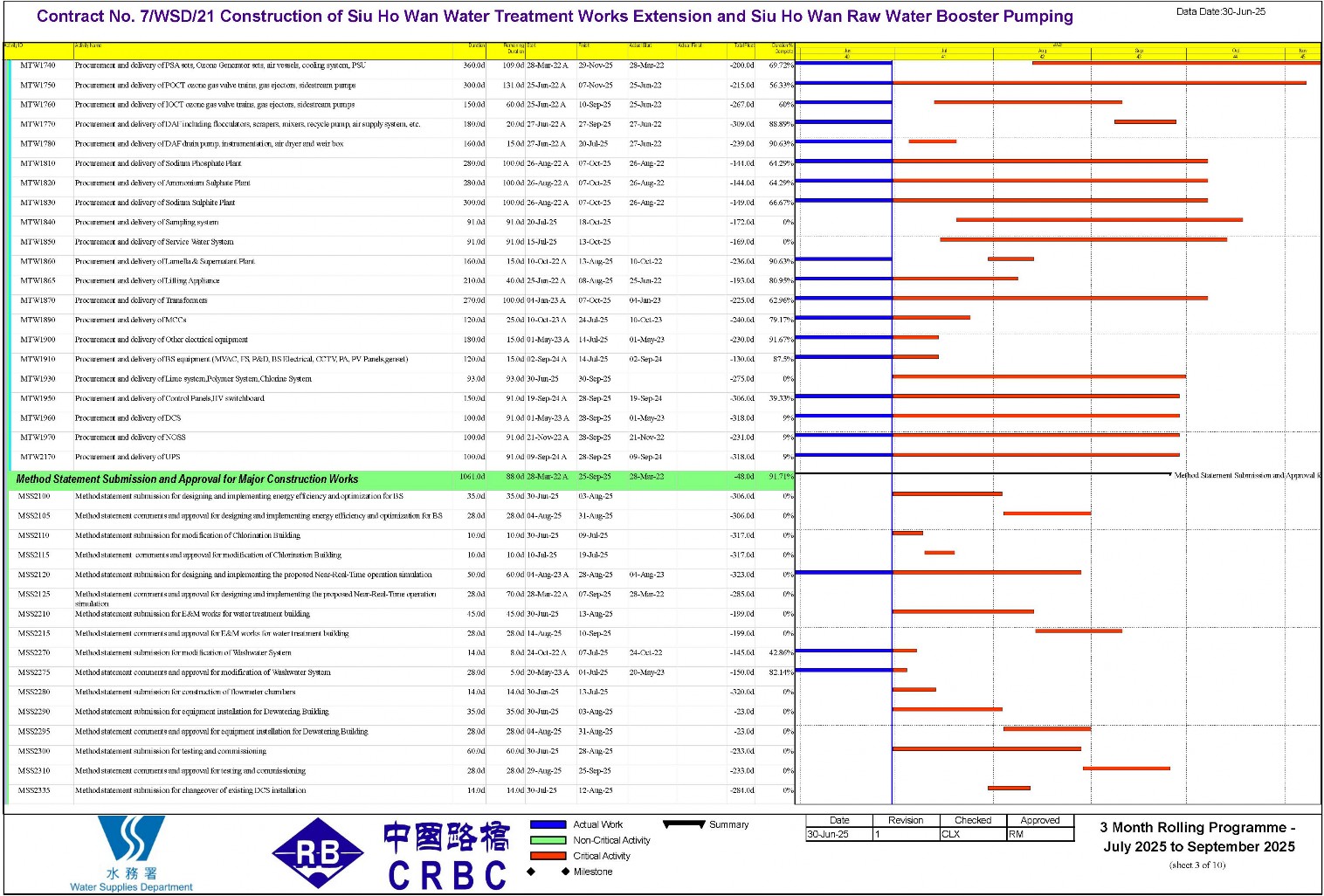Screen dimensions: 1324x896
Task: Select activity ID MSS2275
Action: pyautogui.click(x=34, y=672)
